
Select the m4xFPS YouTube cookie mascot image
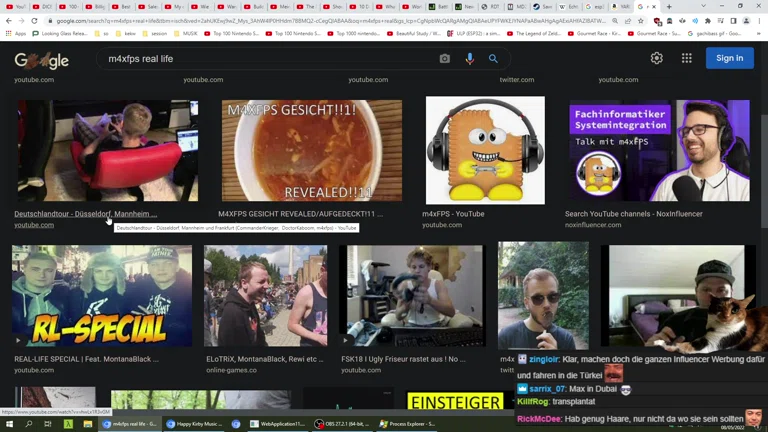coord(485,150)
